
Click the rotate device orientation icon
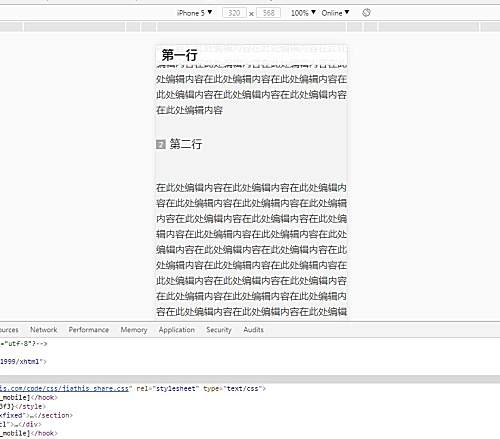366,13
